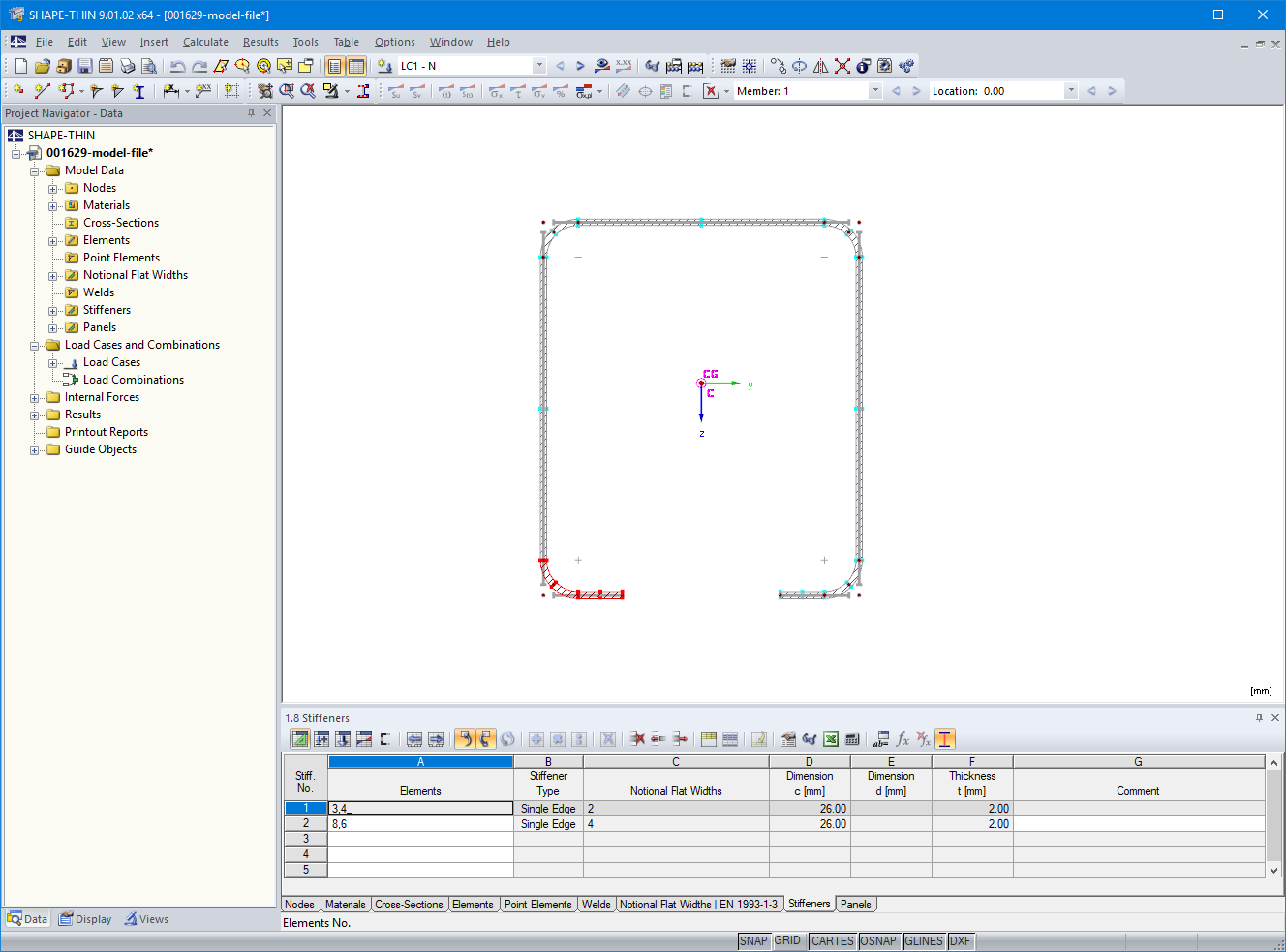1286x952 pixels.
Task: Enable OSNAP in the status bar
Action: point(878,940)
